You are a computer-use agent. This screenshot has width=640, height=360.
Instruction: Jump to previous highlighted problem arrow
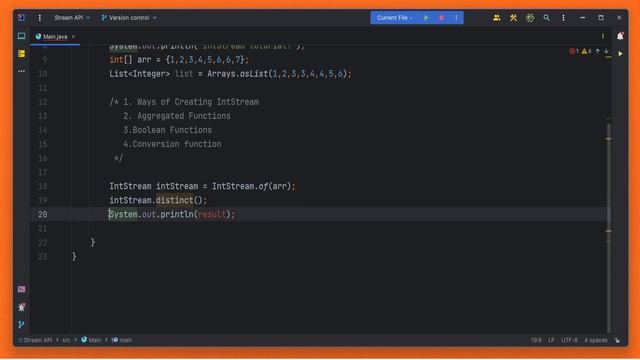pyautogui.click(x=598, y=51)
